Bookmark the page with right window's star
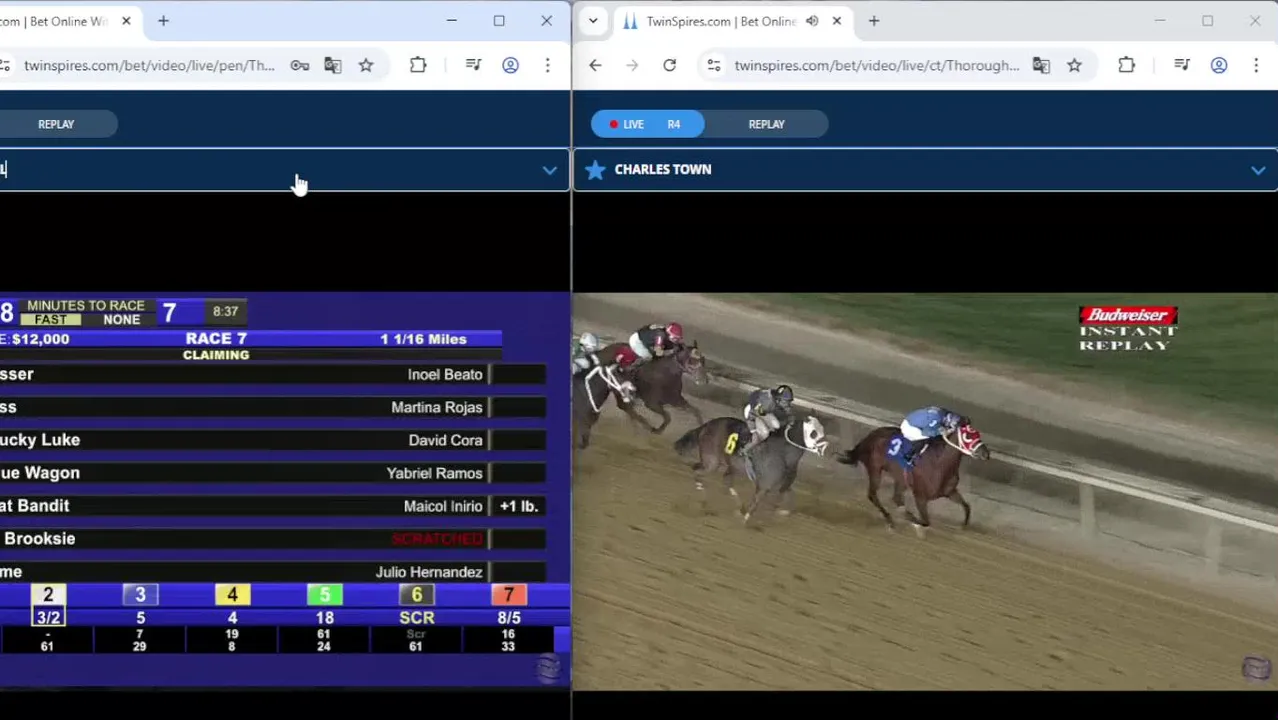Viewport: 1278px width, 720px height. [1074, 65]
